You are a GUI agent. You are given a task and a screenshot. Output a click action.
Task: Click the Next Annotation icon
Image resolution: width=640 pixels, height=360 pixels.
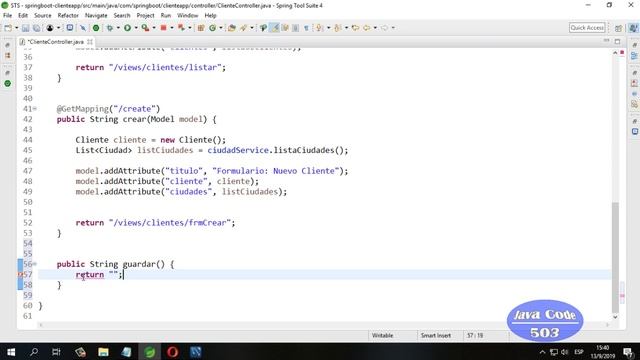[320, 28]
